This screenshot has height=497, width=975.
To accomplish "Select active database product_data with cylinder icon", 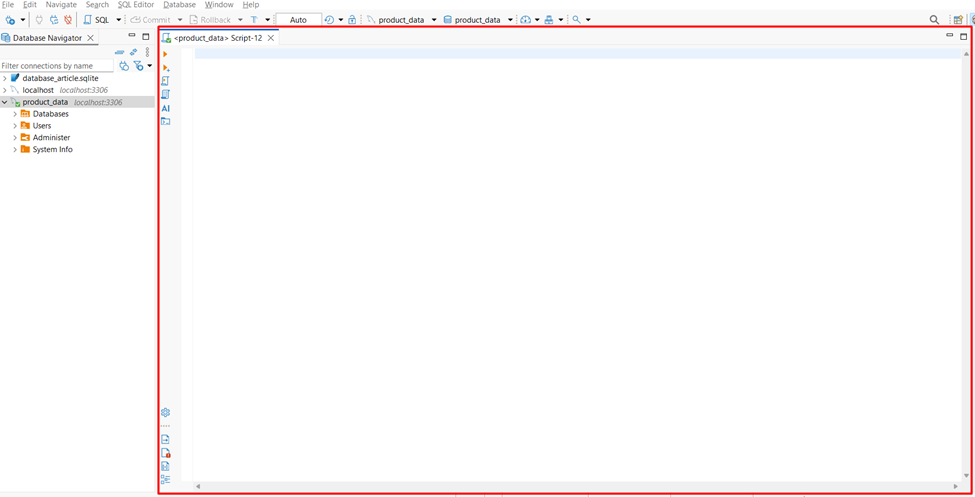I will click(x=478, y=20).
